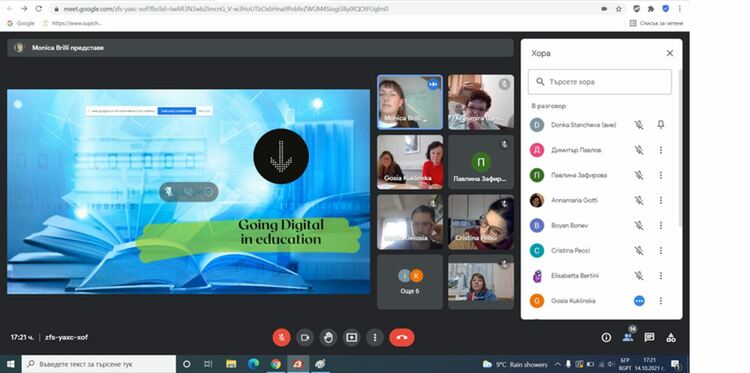Screen dimensions: 750x373
Task: Mute Димитър Павлов microphone icon
Action: click(x=639, y=150)
